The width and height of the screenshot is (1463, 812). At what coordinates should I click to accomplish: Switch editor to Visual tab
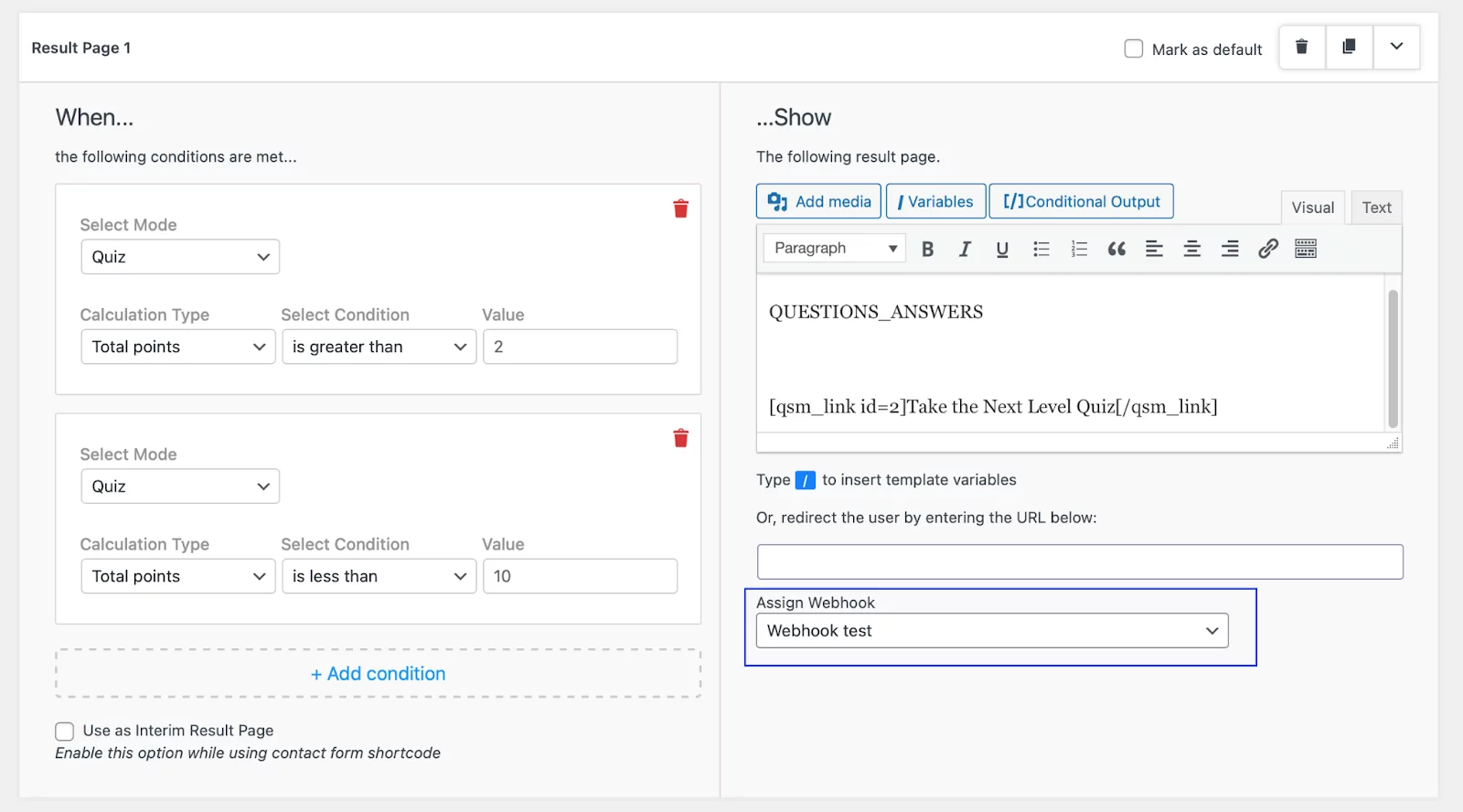(x=1313, y=208)
